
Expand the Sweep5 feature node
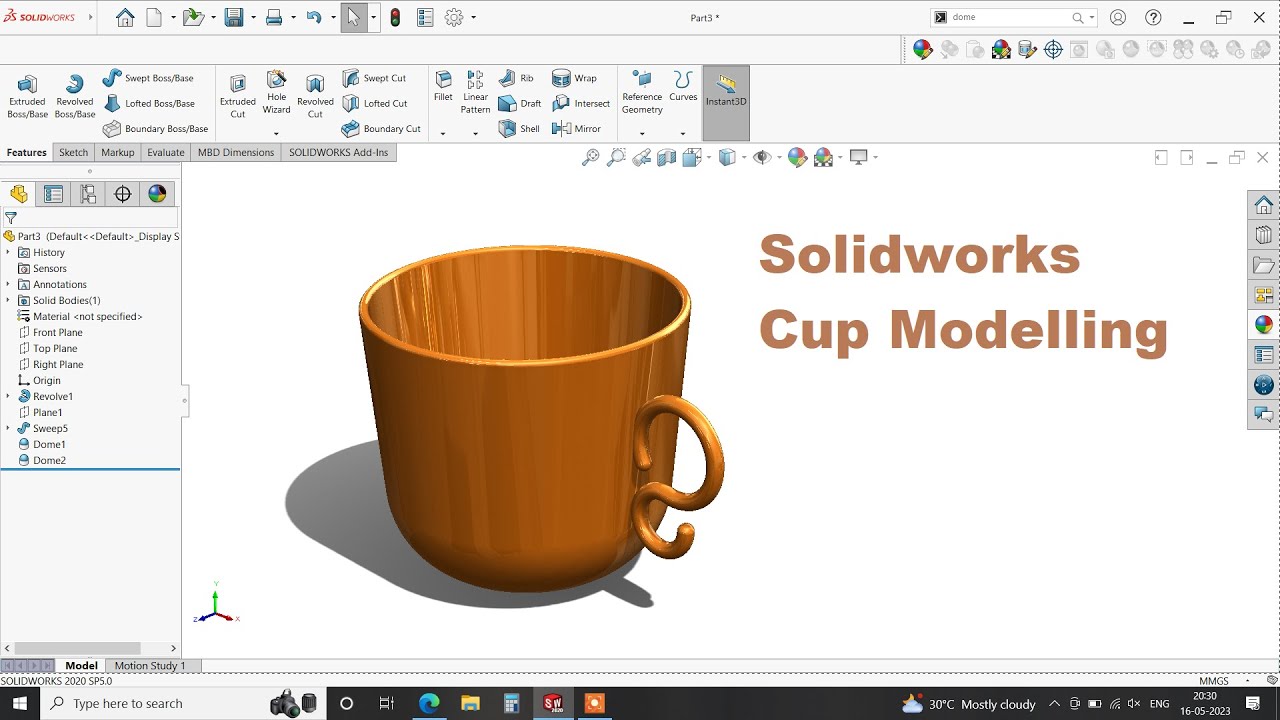(8, 428)
